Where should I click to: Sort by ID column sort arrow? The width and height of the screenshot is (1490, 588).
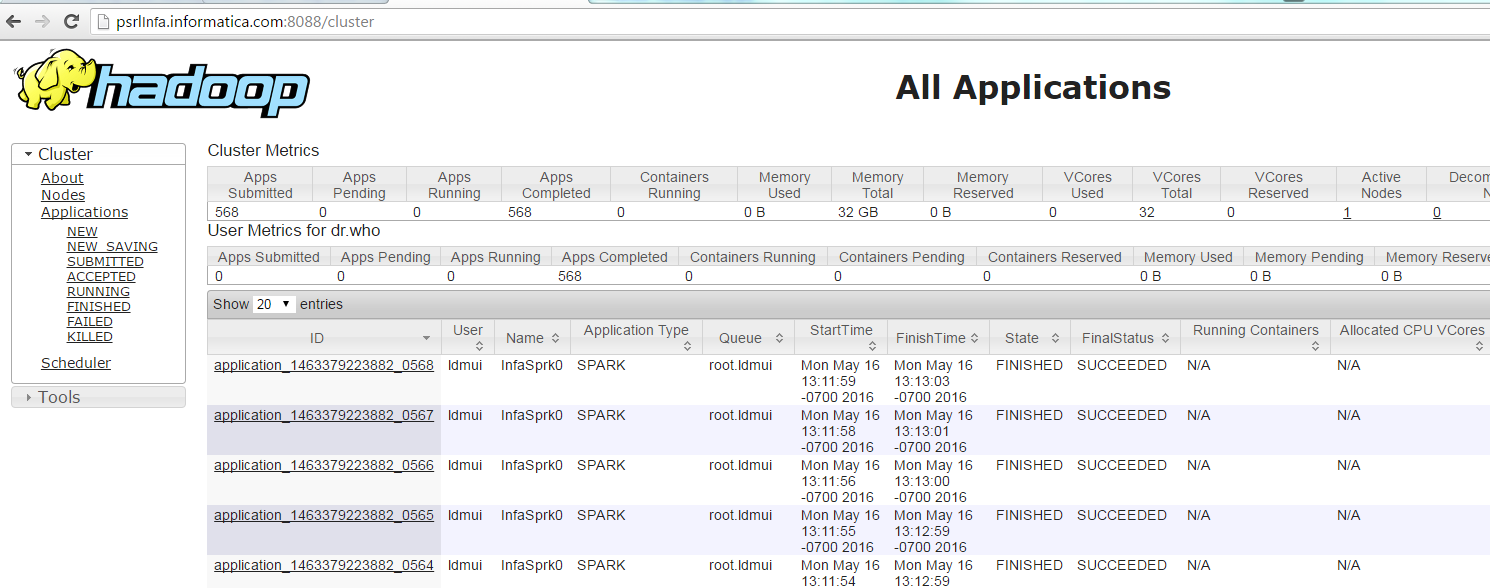point(427,339)
